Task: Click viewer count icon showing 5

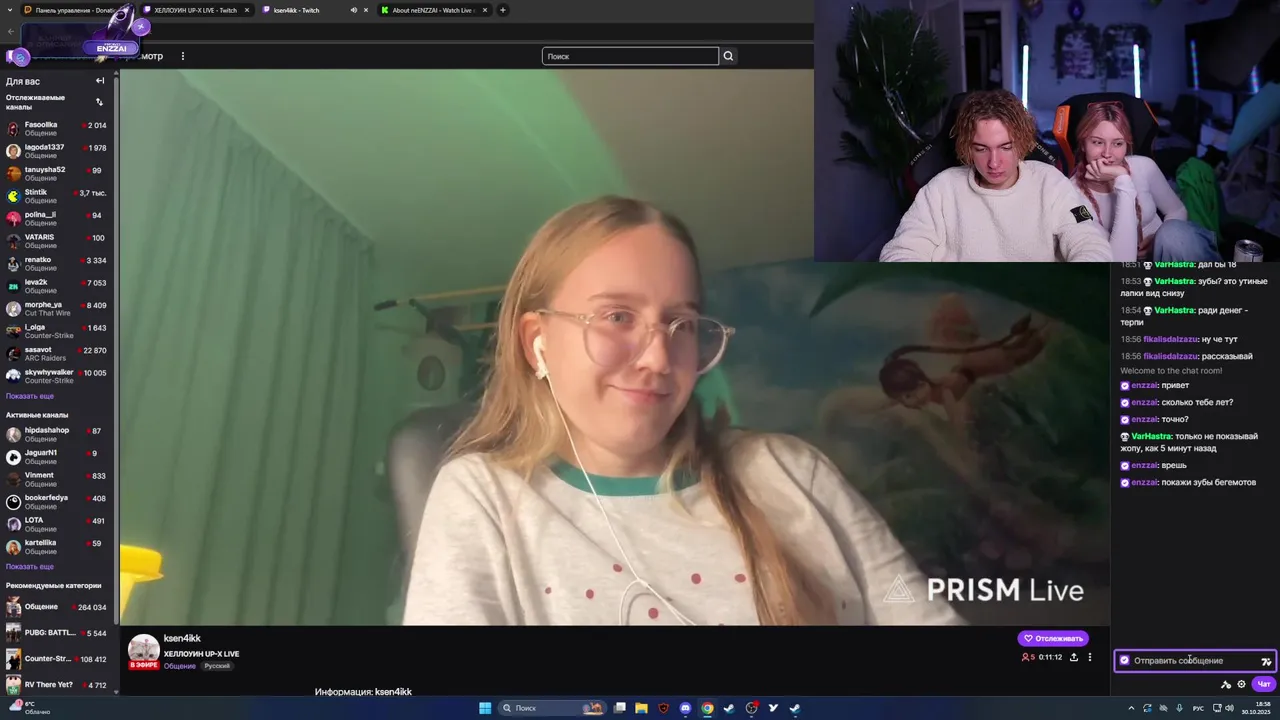Action: pyautogui.click(x=1028, y=657)
